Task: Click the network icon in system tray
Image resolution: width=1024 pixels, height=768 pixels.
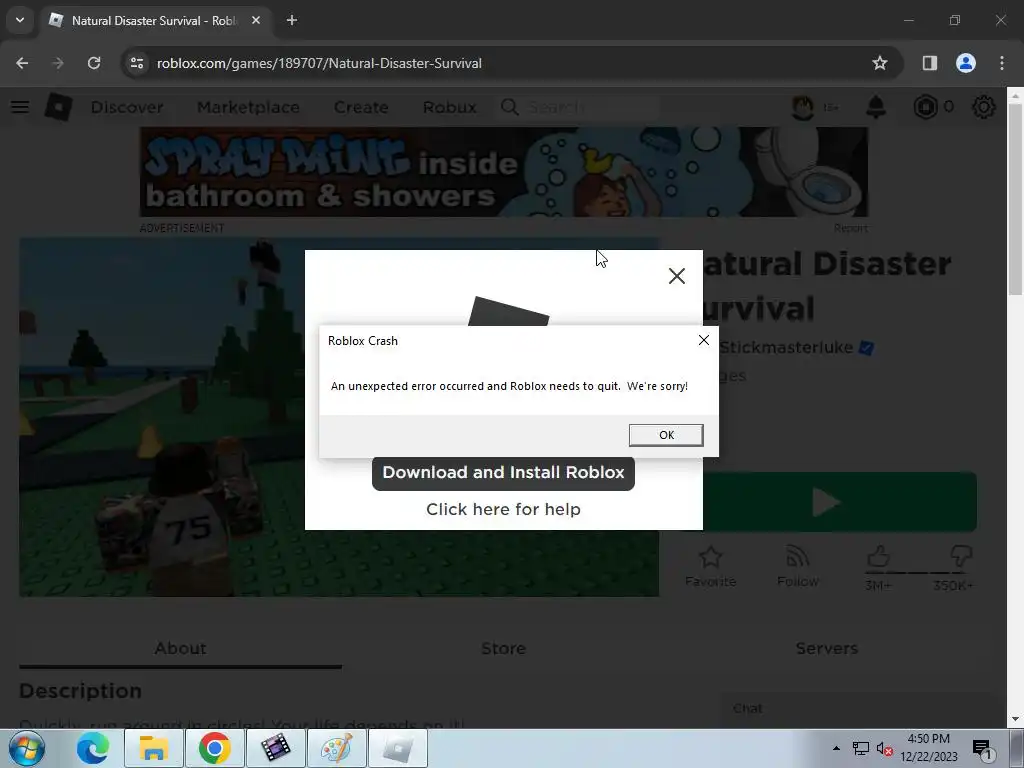Action: click(861, 749)
